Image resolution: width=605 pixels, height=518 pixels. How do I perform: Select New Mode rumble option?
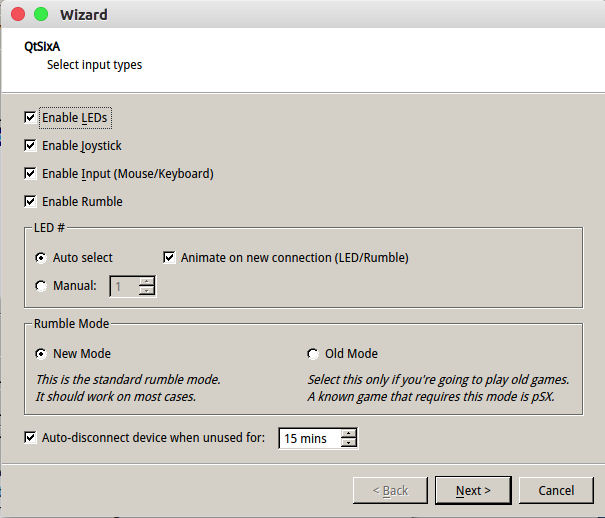coord(41,354)
